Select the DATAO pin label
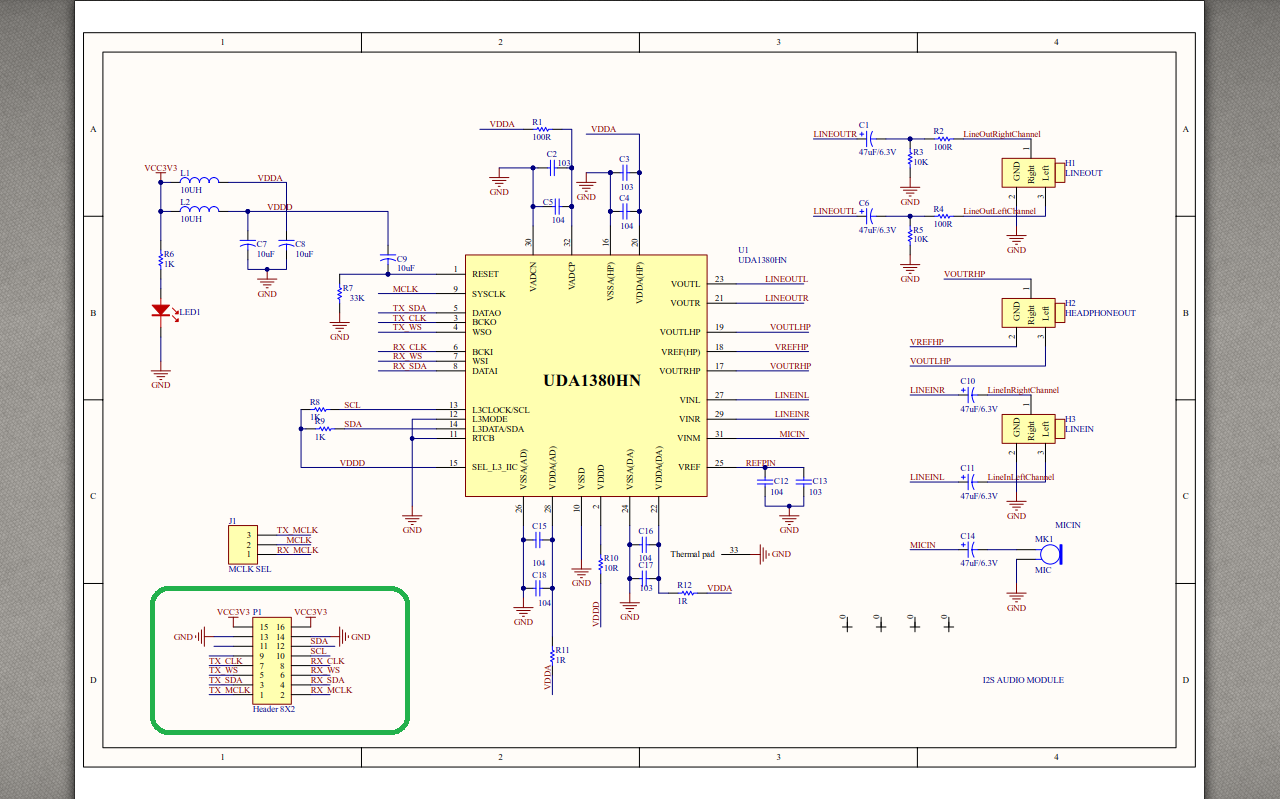Viewport: 1280px width, 799px height. point(486,312)
